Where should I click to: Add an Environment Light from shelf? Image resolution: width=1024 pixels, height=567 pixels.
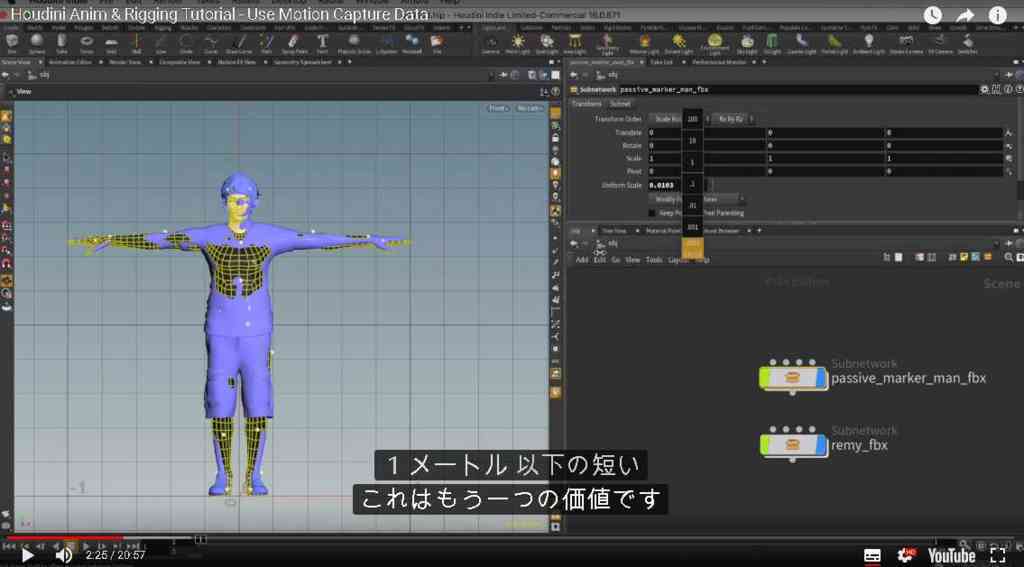714,44
